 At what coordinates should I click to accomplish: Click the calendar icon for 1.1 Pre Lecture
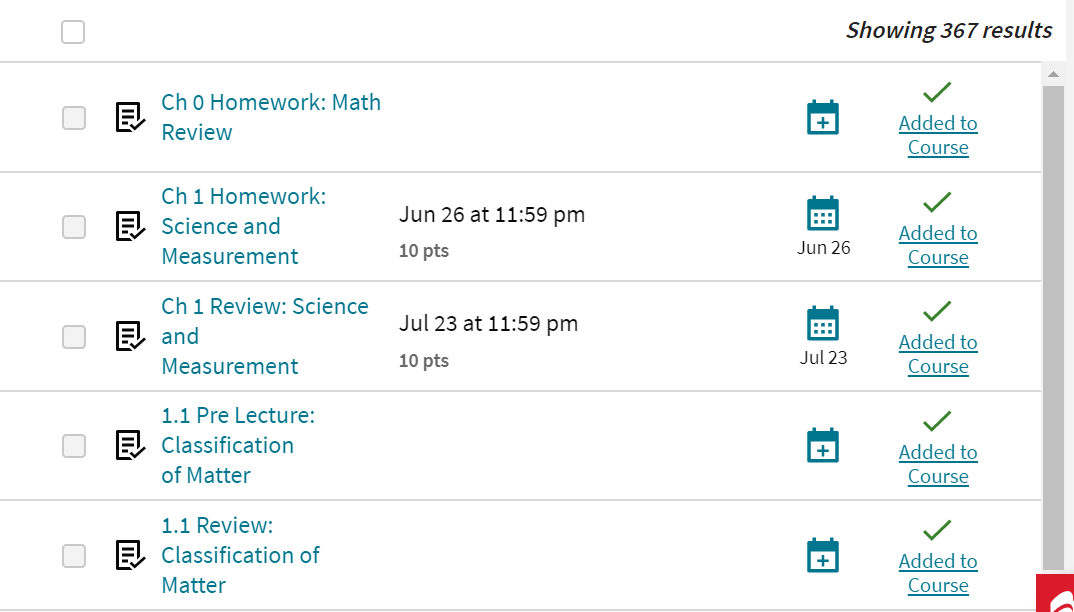[x=822, y=446]
